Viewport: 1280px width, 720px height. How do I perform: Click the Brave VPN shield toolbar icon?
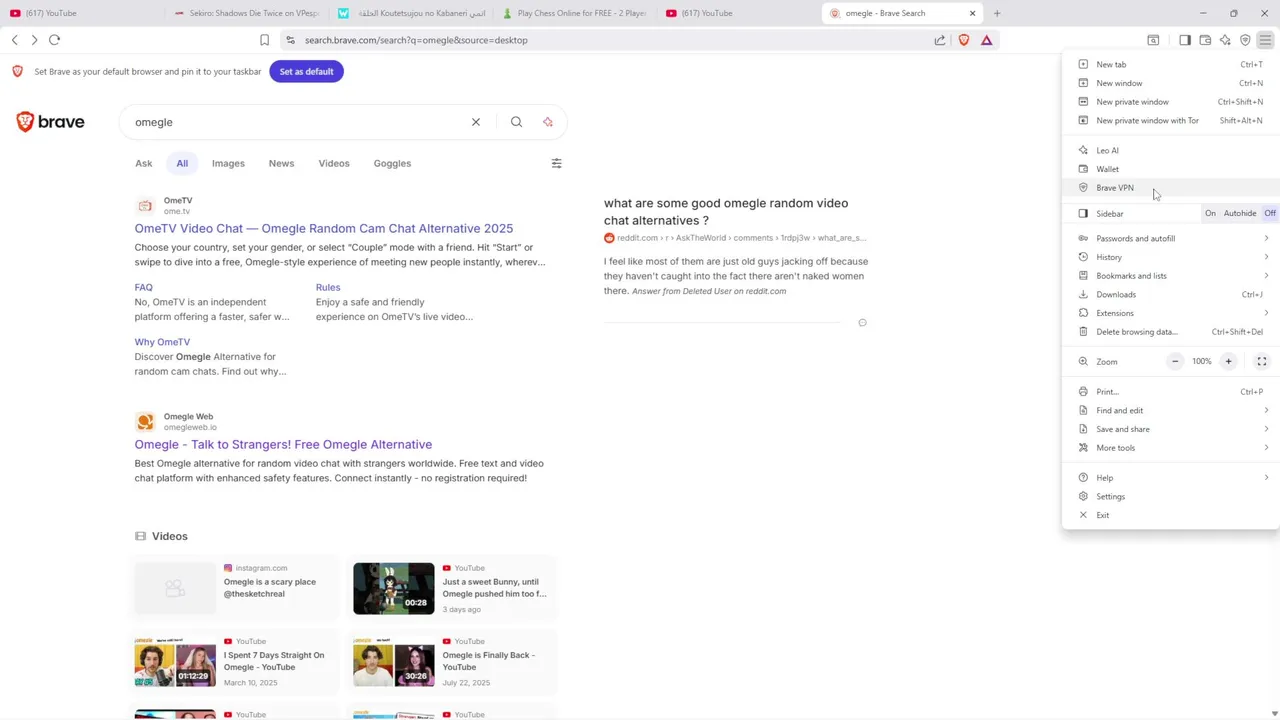tap(1245, 40)
